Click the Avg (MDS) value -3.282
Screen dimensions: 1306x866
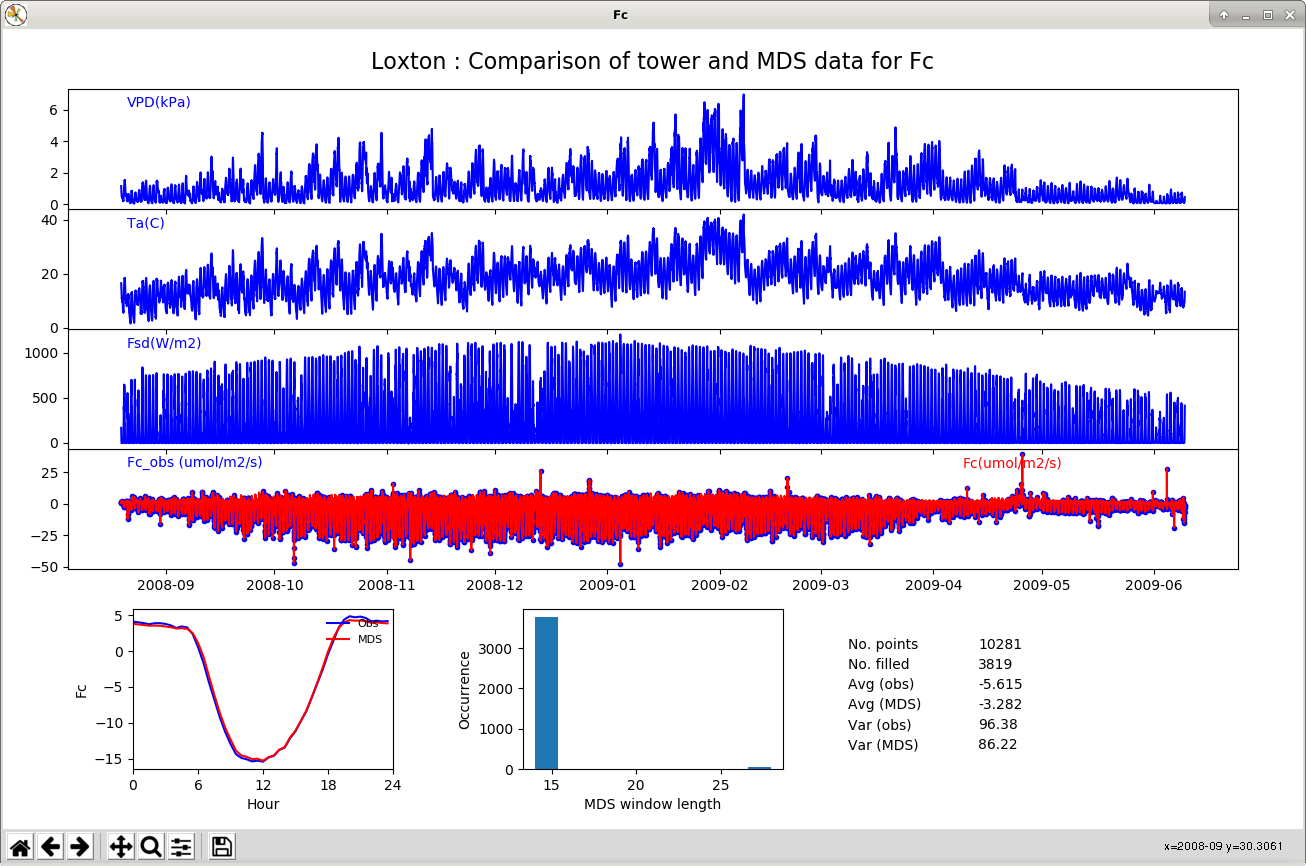pyautogui.click(x=1000, y=704)
